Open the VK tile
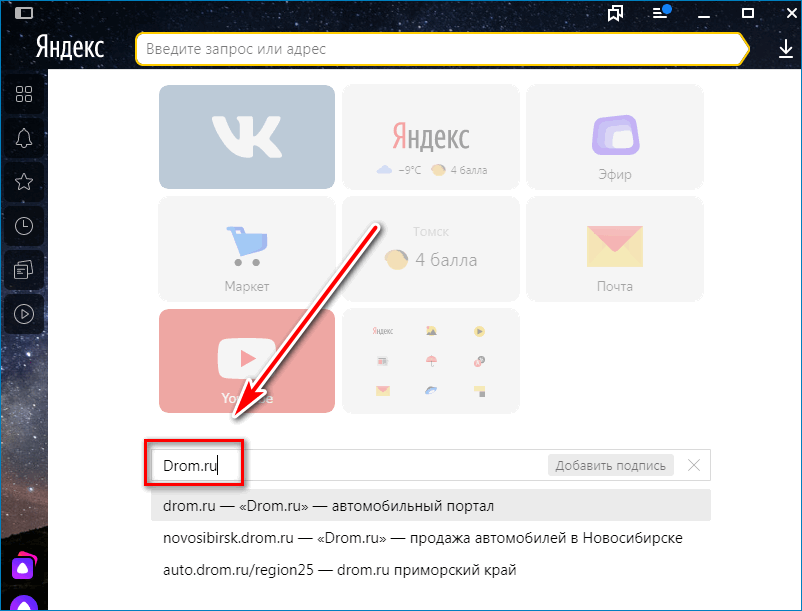802x611 pixels. 246,137
